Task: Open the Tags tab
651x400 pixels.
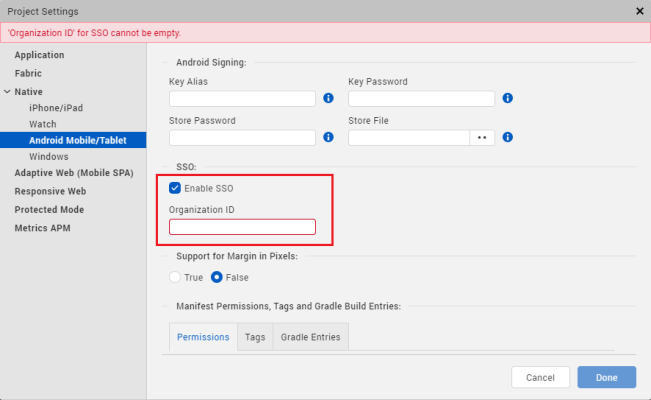Action: point(255,337)
